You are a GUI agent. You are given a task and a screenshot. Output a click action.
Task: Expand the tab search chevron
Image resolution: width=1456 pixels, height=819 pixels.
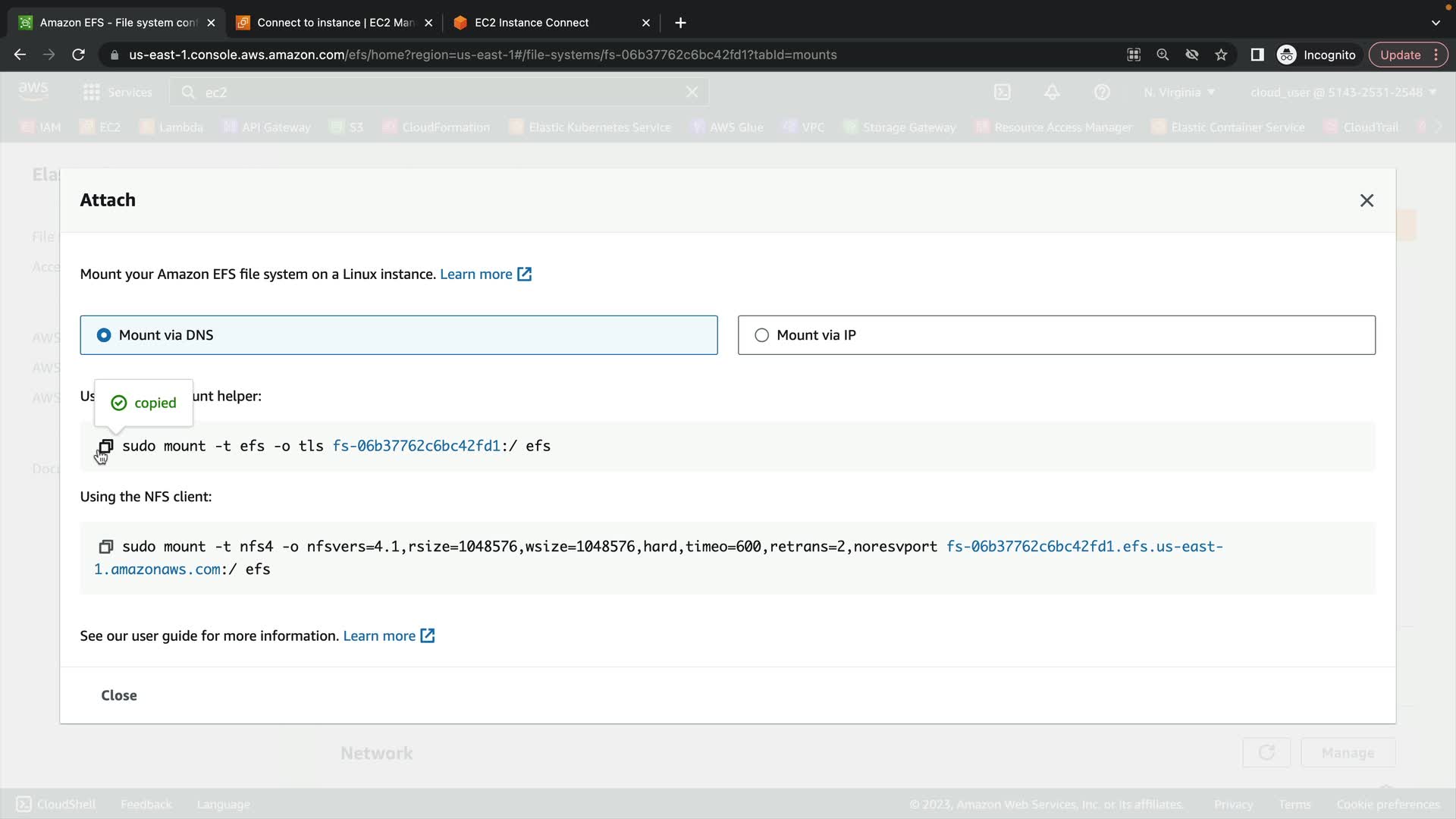click(1436, 23)
